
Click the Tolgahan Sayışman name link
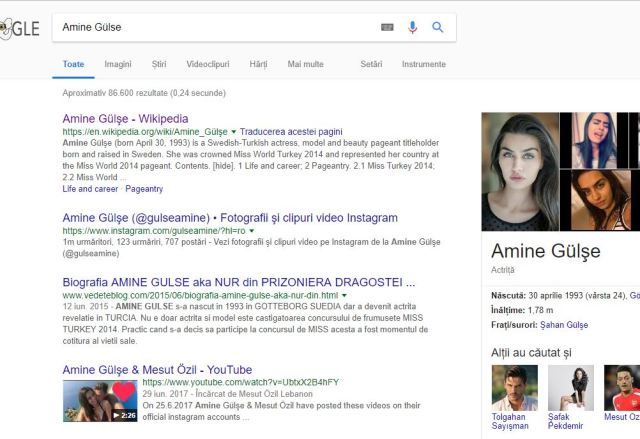[510, 421]
